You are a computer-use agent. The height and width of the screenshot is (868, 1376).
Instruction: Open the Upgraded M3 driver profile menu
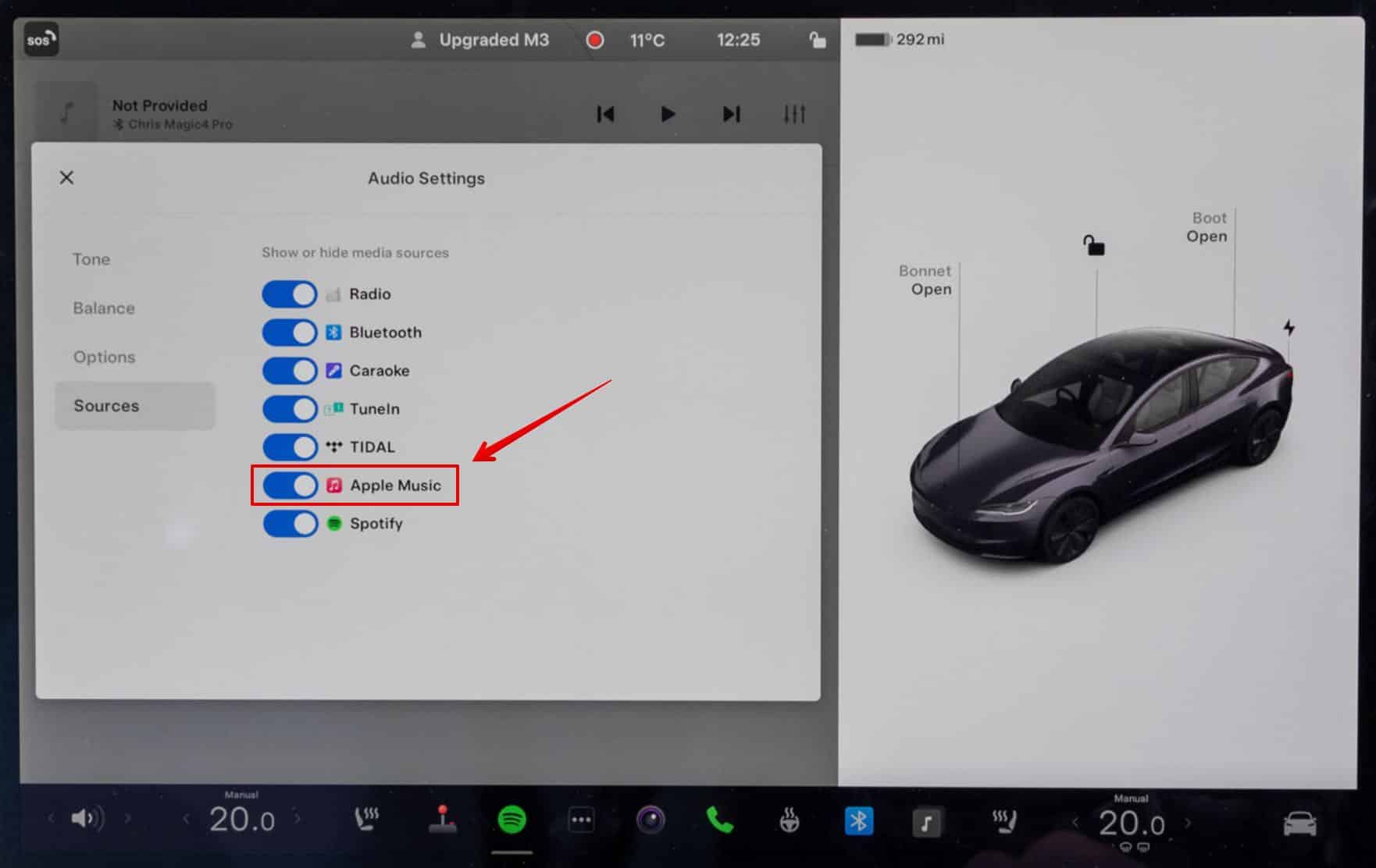tap(480, 40)
